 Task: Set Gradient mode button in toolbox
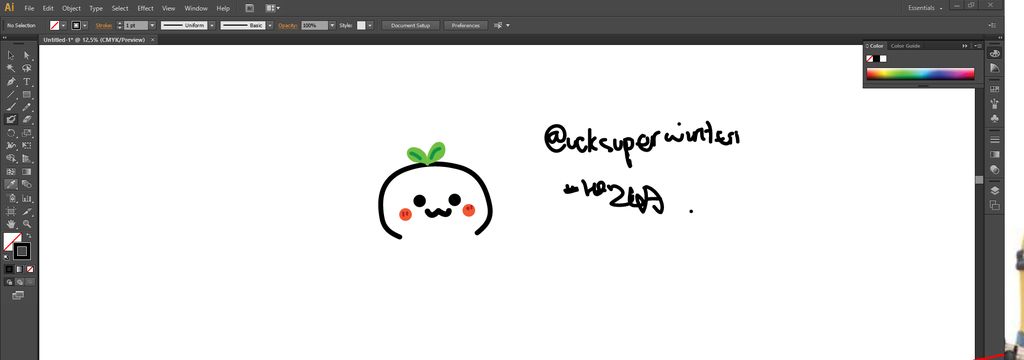click(x=20, y=269)
